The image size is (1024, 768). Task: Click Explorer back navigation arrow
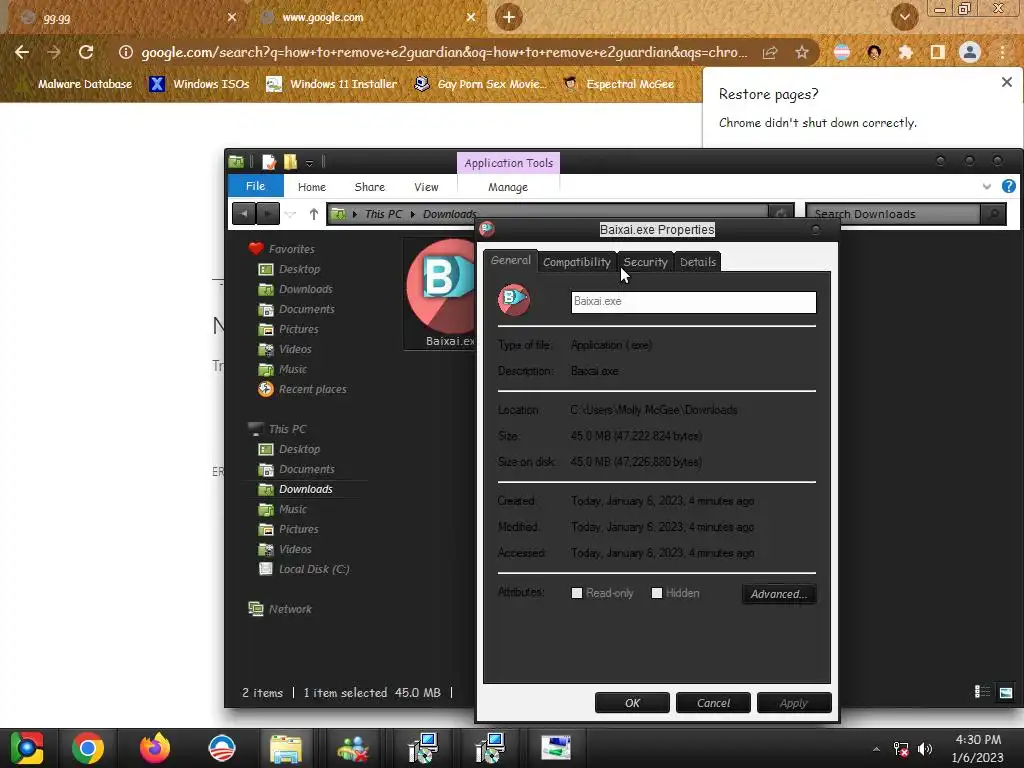pyautogui.click(x=244, y=214)
